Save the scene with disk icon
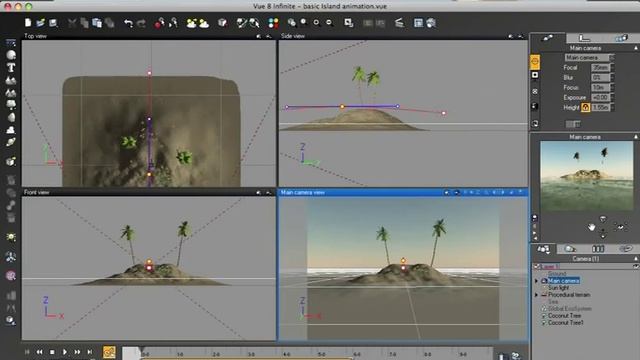 click(53, 23)
